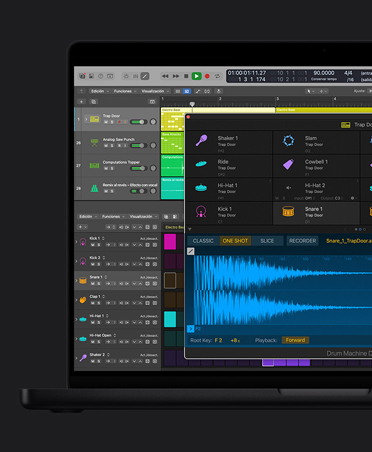This screenshot has width=372, height=452.
Task: Solo the Analog Saw Punch track
Action: (x=112, y=146)
